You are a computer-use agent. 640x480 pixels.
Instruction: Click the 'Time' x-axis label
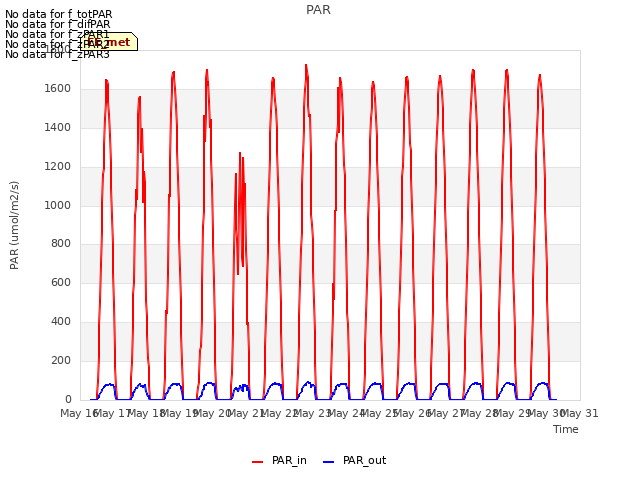[x=566, y=429]
